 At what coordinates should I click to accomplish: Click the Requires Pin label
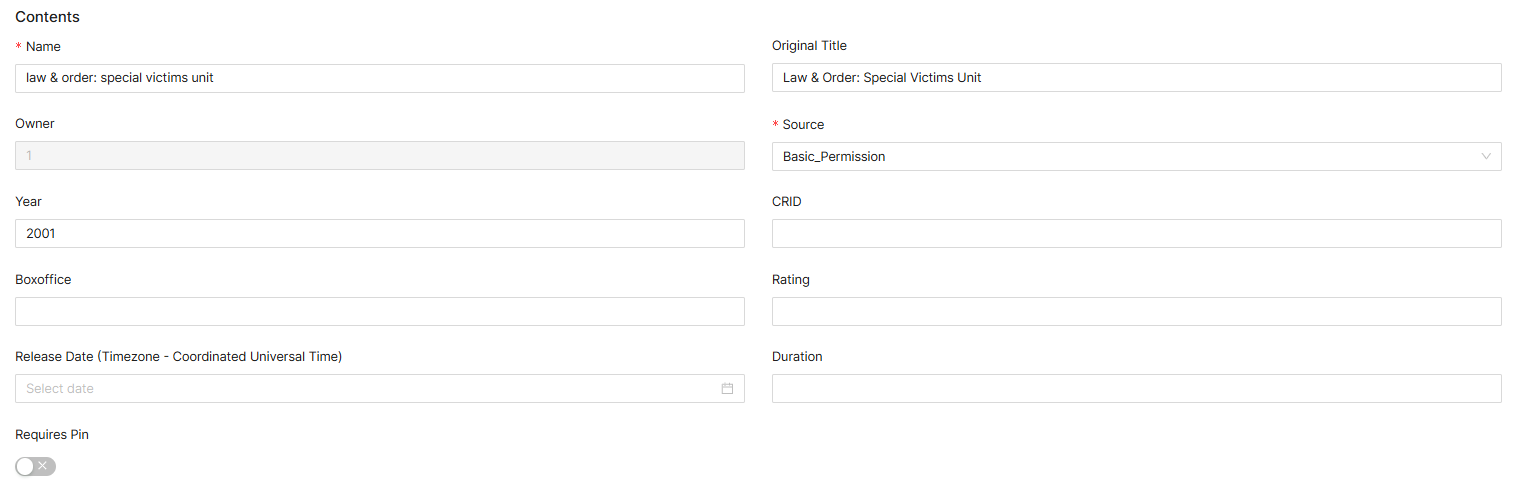52,435
